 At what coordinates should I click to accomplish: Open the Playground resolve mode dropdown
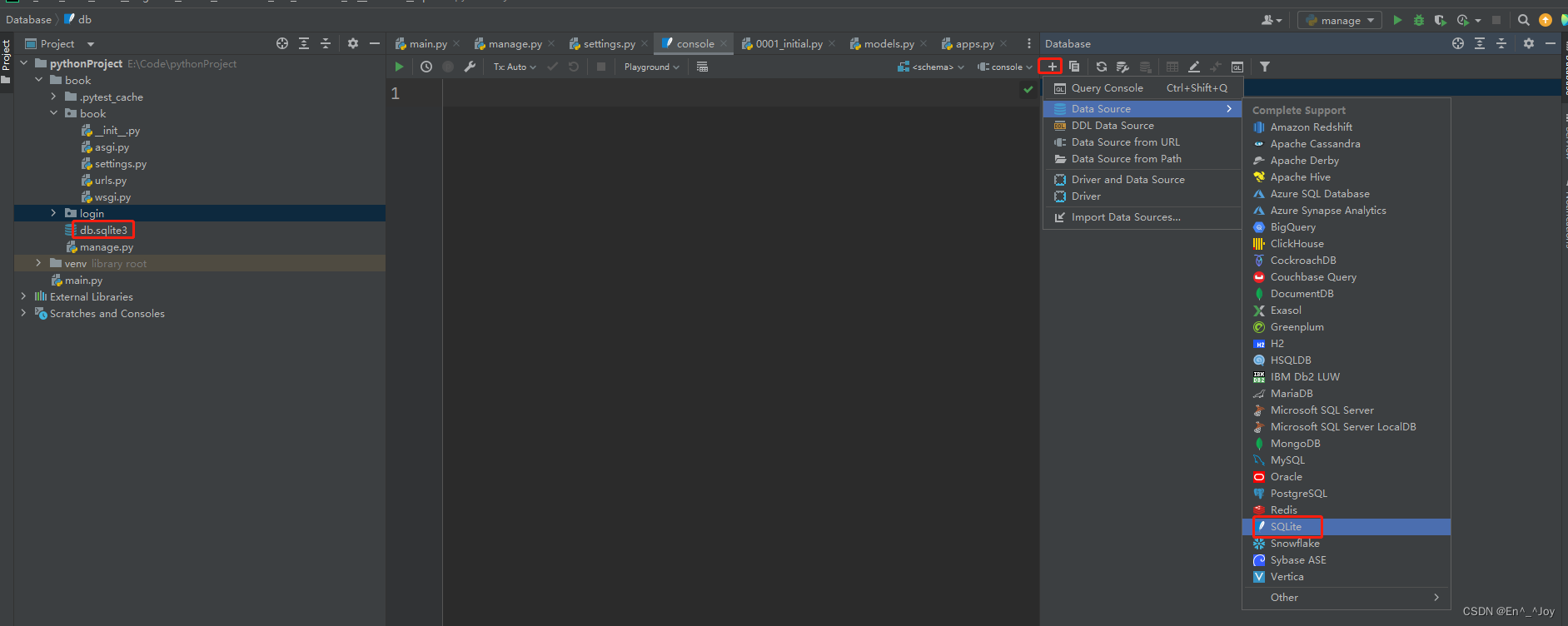click(x=652, y=67)
